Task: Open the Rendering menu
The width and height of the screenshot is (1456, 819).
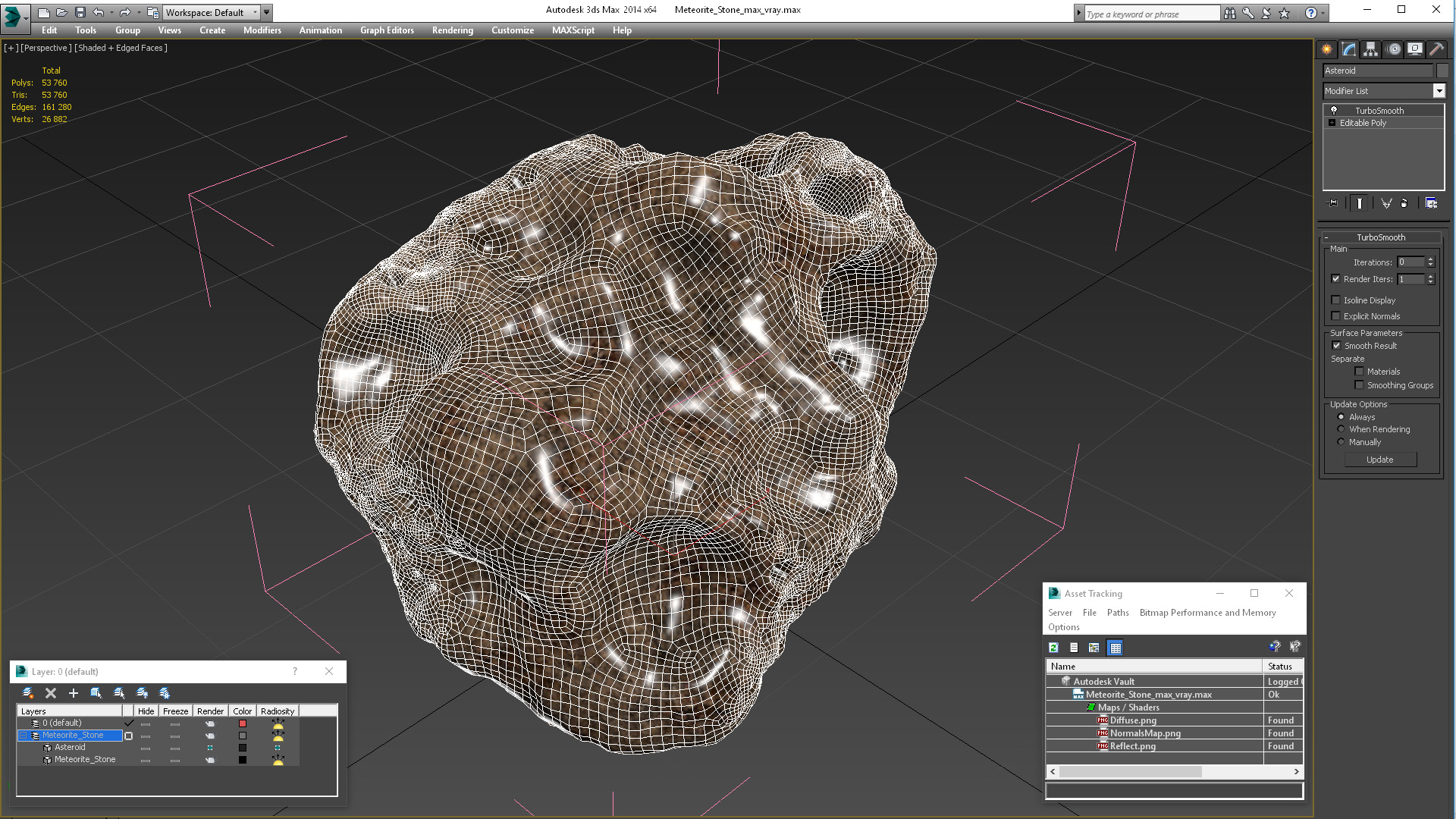Action: (452, 30)
